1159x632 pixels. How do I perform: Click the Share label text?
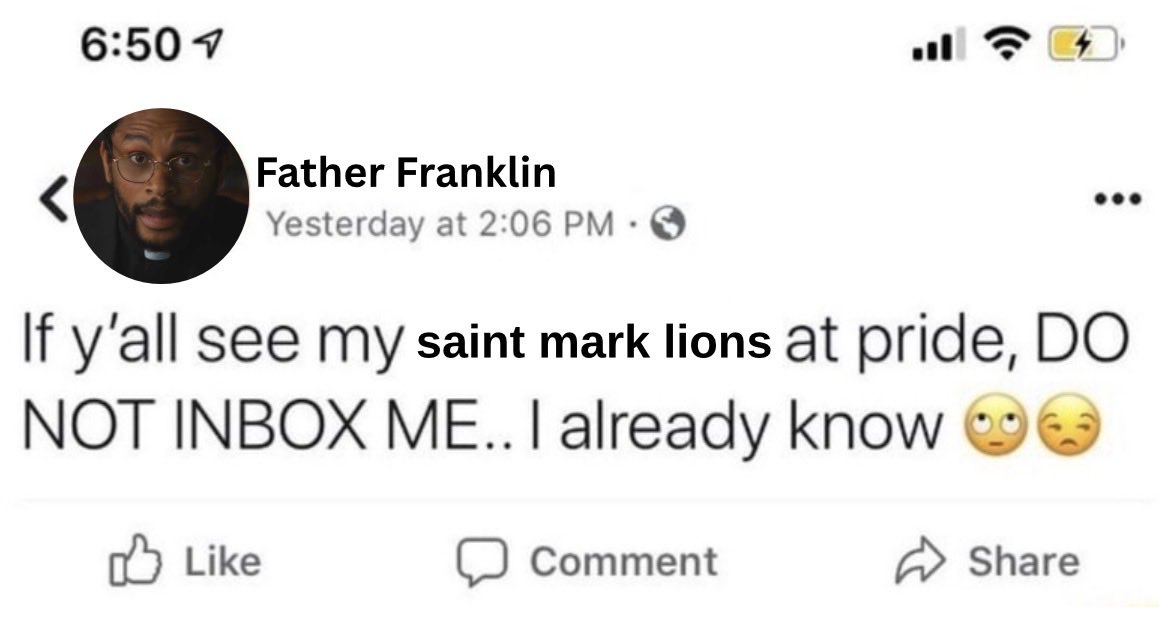coord(1024,562)
